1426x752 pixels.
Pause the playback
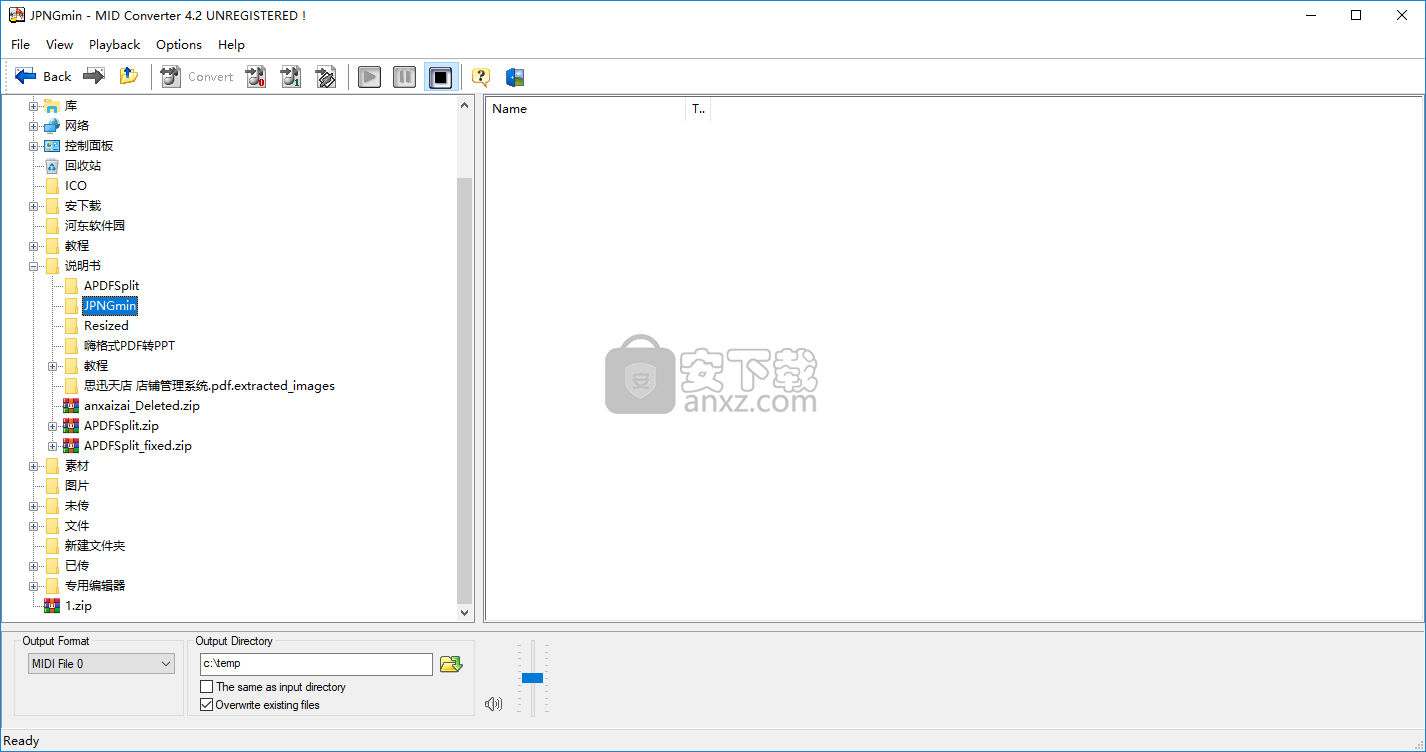point(405,77)
